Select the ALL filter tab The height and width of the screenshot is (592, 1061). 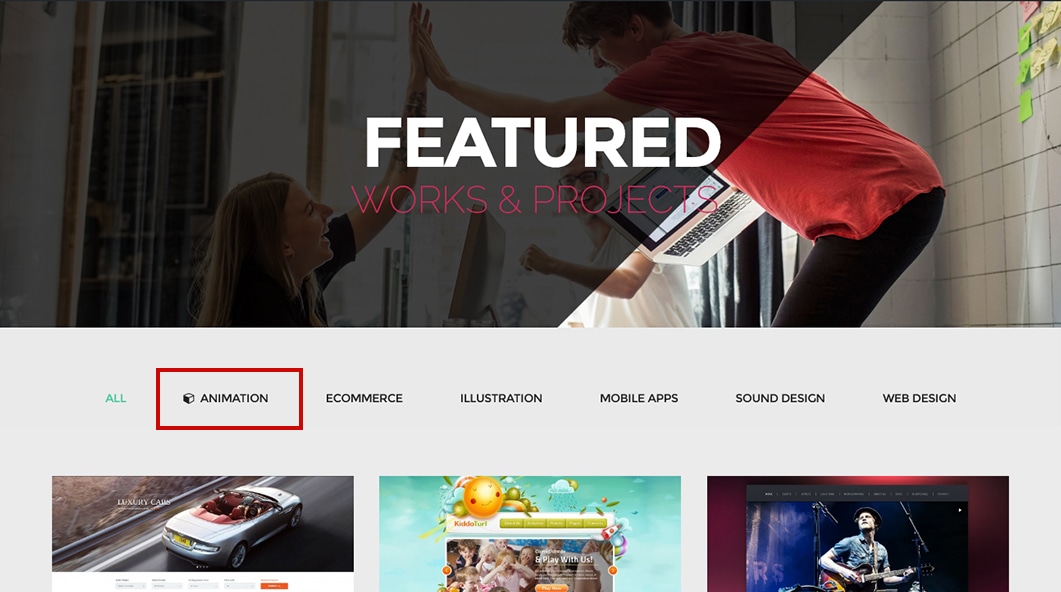116,399
